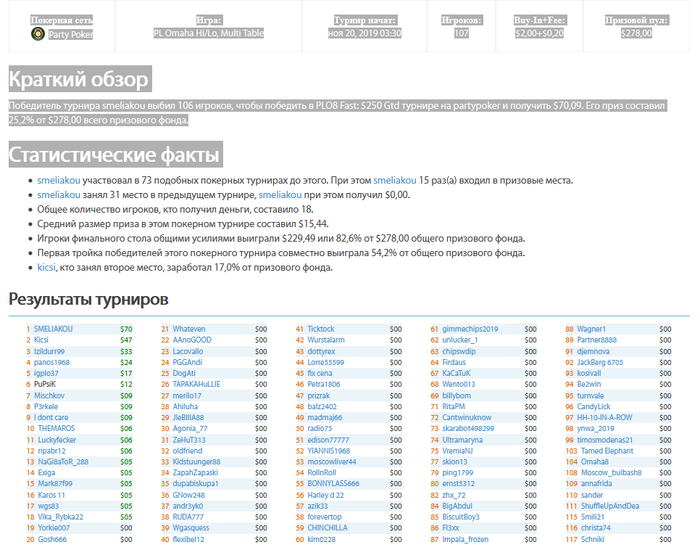Open Cantwinuknow player link
Viewport: 700px width, 550px height.
(x=467, y=417)
